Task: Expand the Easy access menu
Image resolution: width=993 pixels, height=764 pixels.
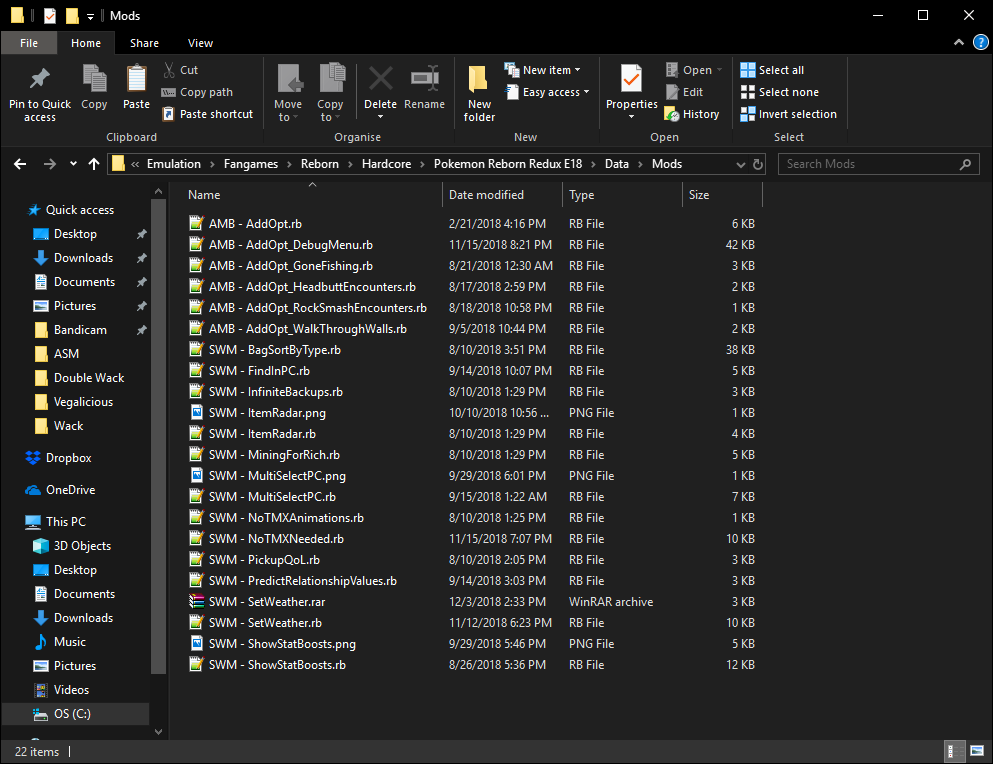Action: coord(547,92)
